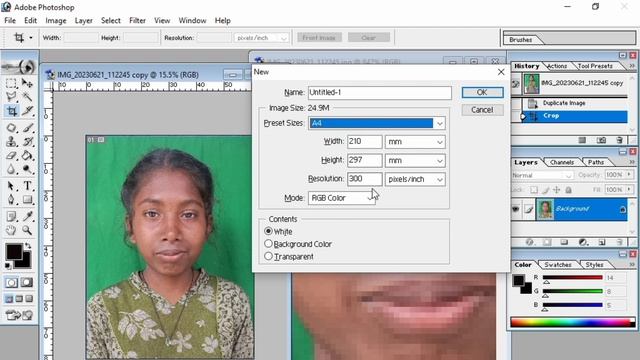This screenshot has height=360, width=640.
Task: Select the Eraser tool
Action: (11, 156)
